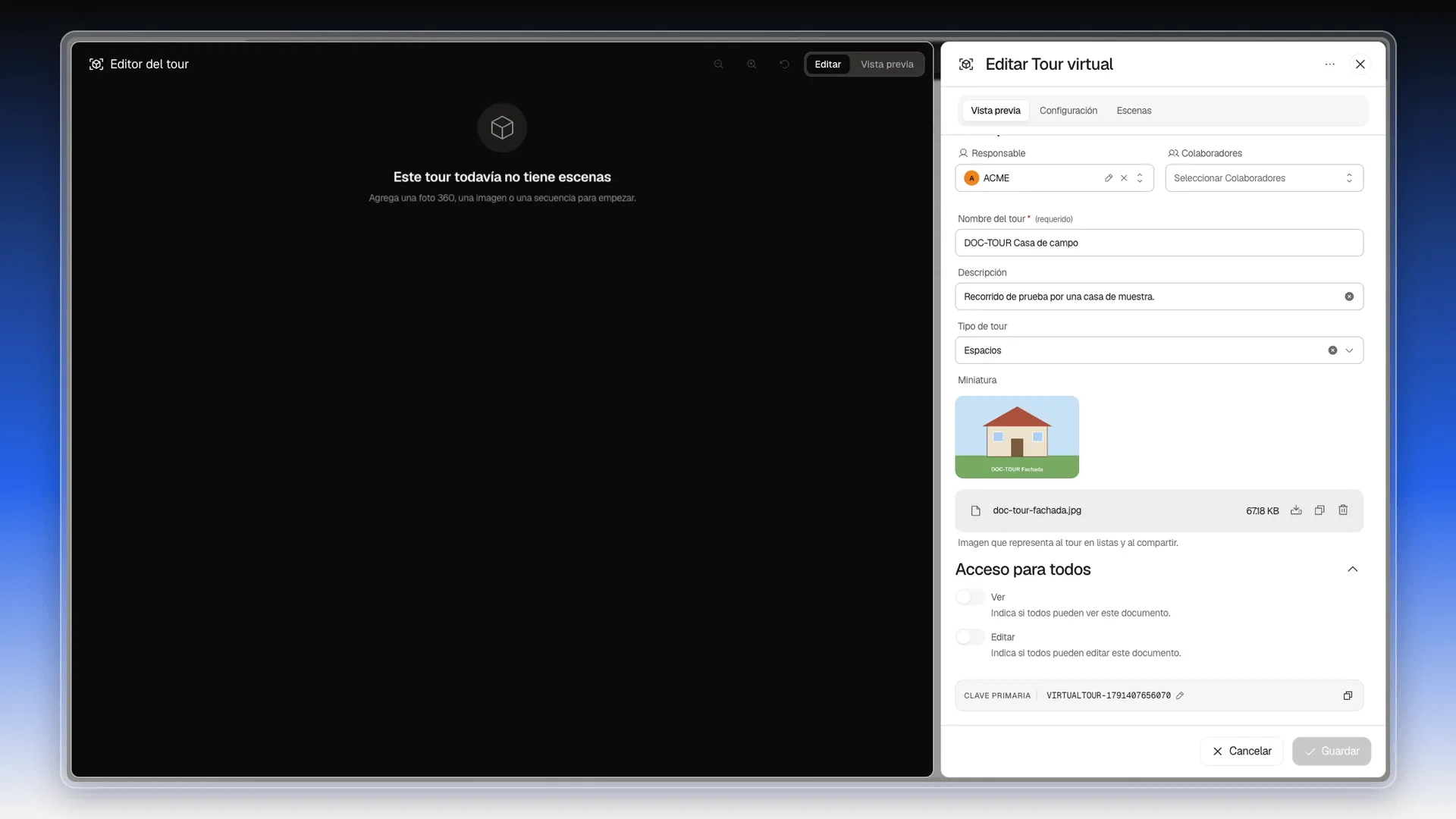Click the Editor del tour header icon
The height and width of the screenshot is (819, 1456).
tap(96, 64)
